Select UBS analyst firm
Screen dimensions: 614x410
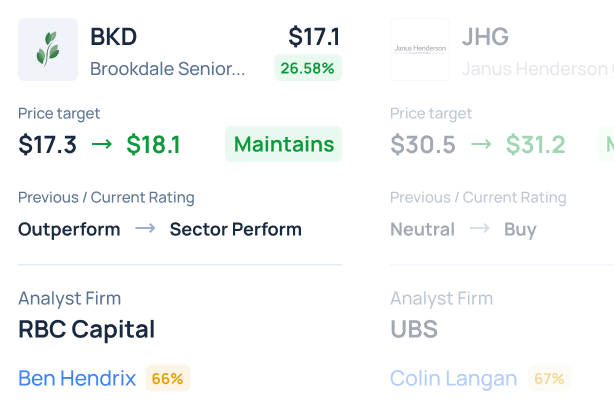click(x=414, y=329)
